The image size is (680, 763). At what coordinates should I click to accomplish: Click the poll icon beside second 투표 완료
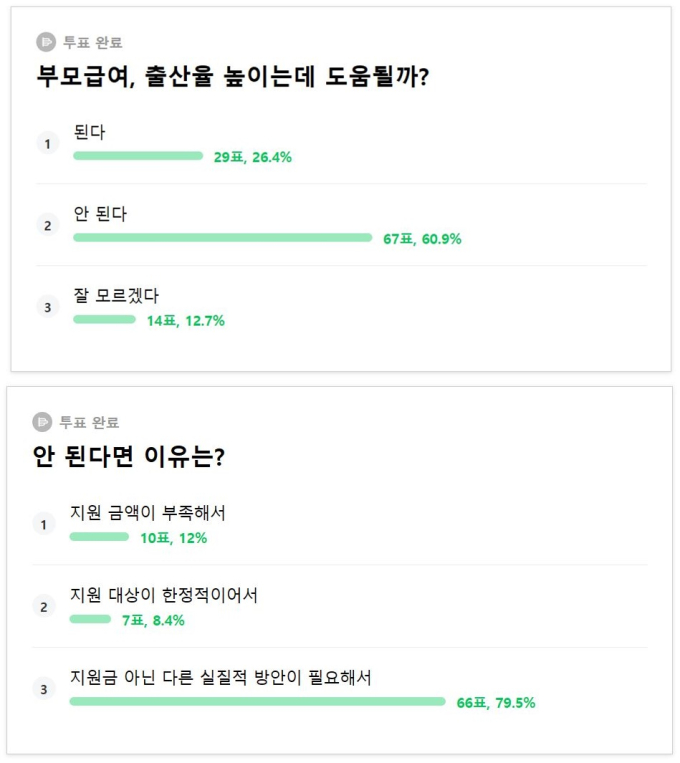[x=42, y=422]
